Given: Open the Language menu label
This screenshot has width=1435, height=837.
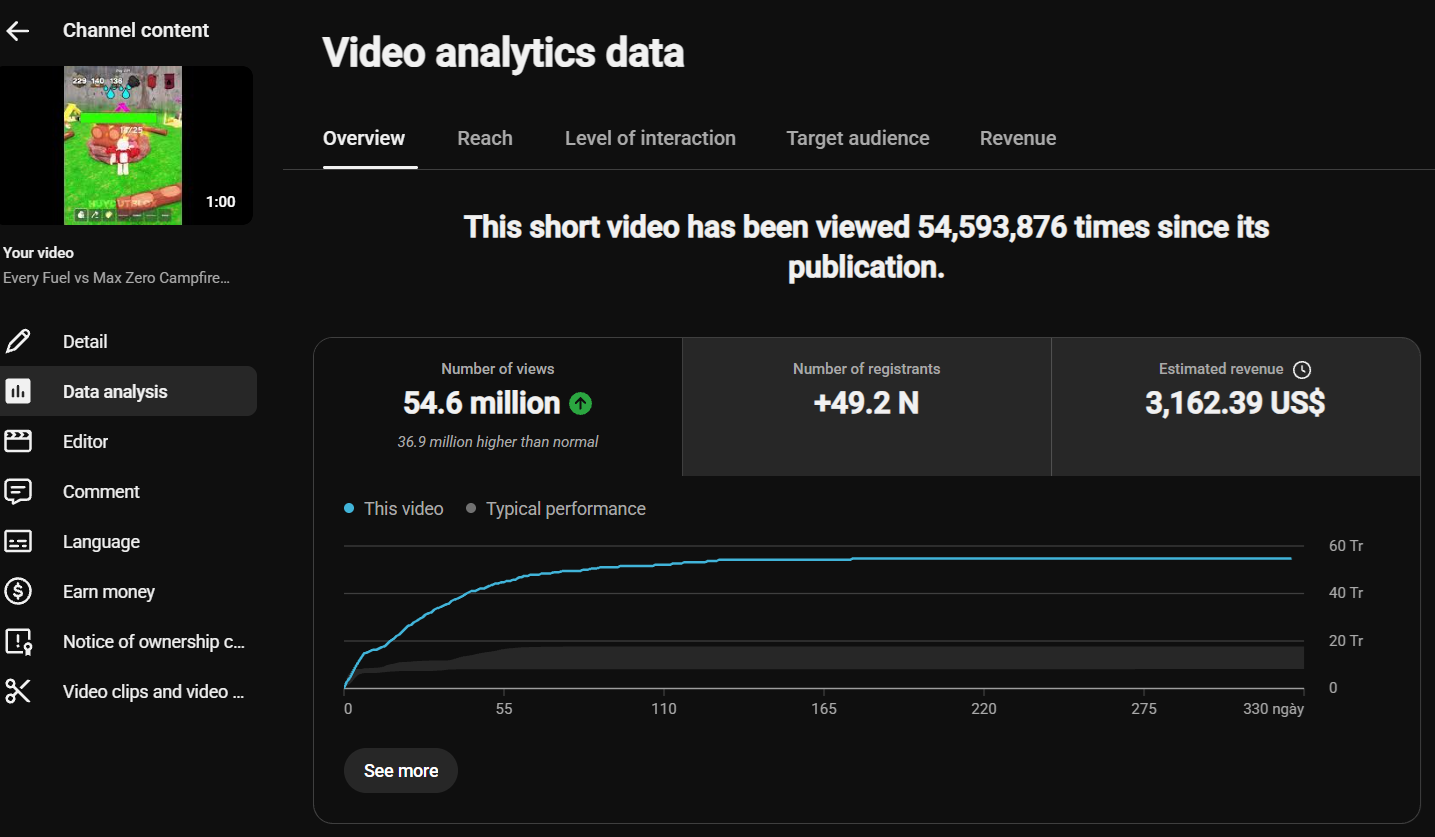Looking at the screenshot, I should coord(101,541).
